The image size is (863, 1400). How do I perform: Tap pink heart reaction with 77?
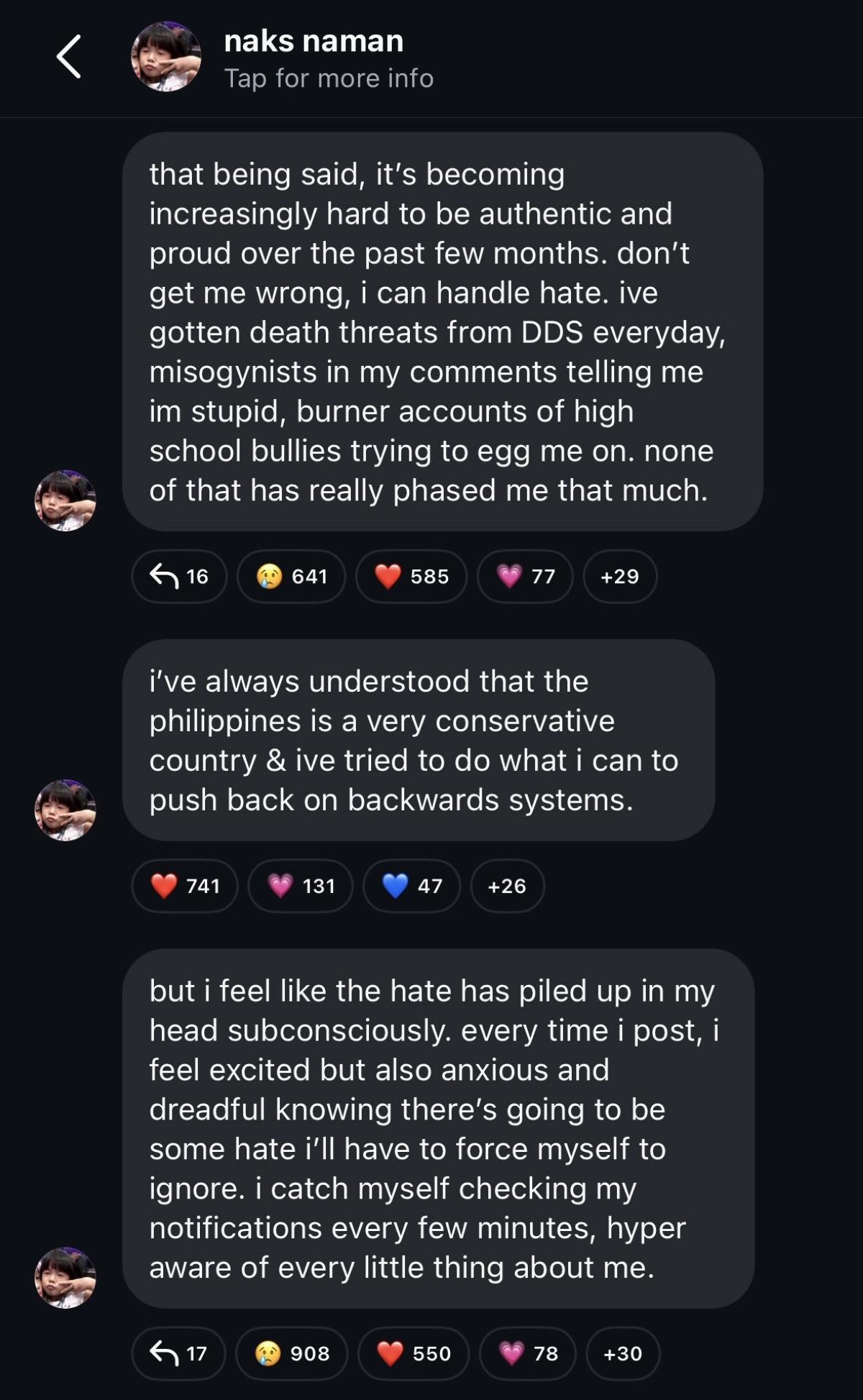coord(525,576)
